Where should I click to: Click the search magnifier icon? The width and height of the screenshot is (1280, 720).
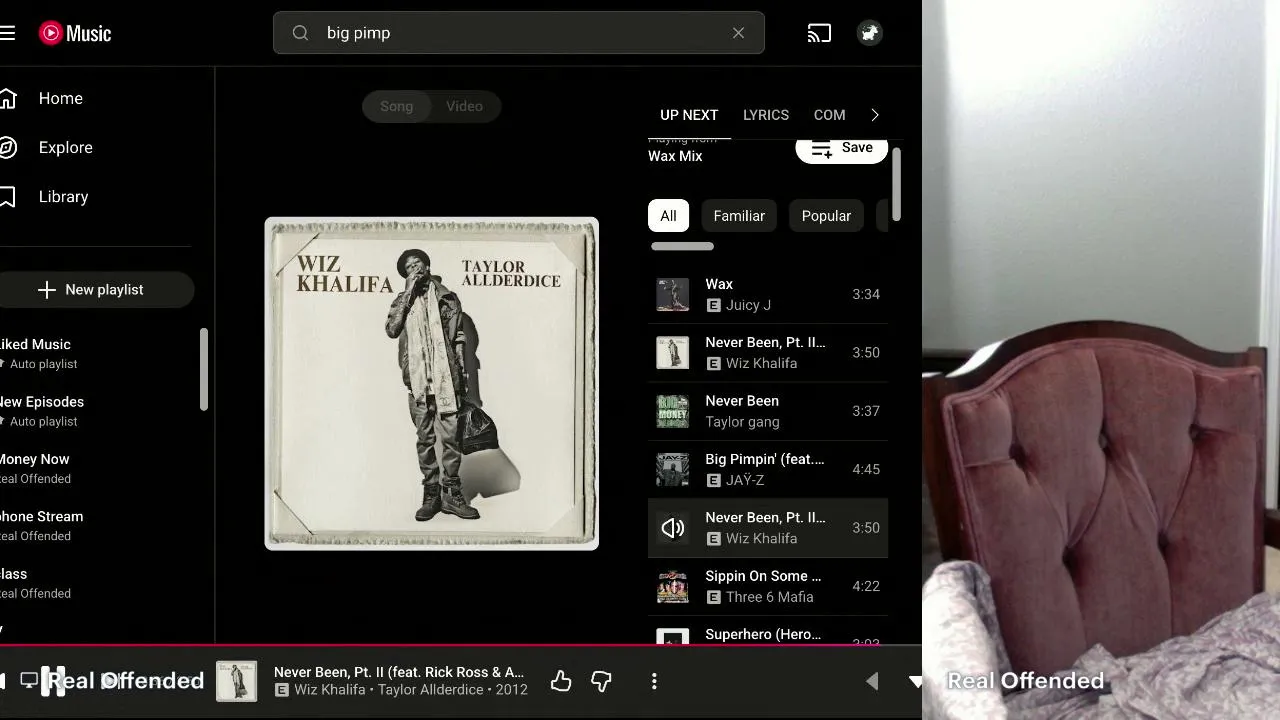point(300,33)
